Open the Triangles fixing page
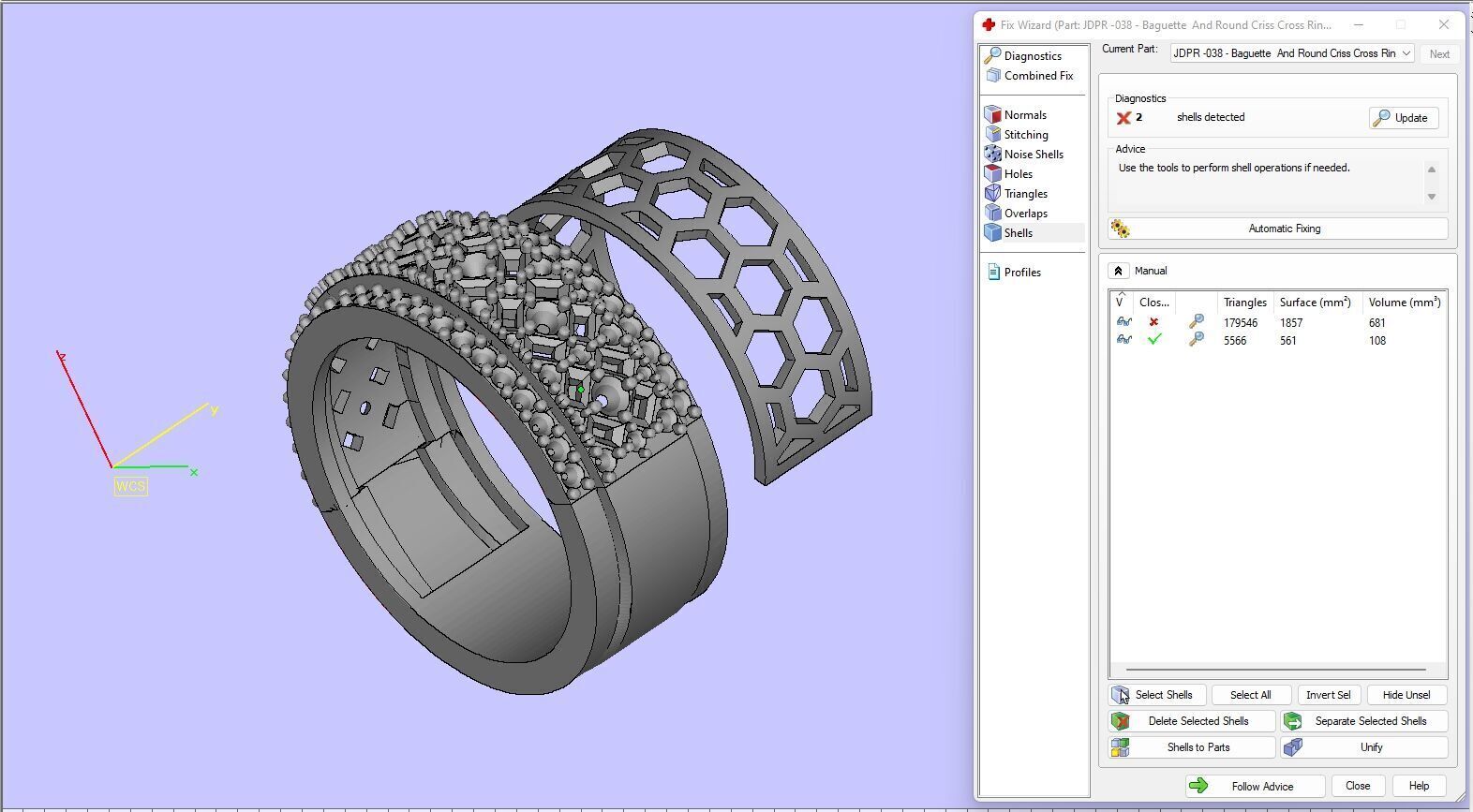 point(1026,194)
